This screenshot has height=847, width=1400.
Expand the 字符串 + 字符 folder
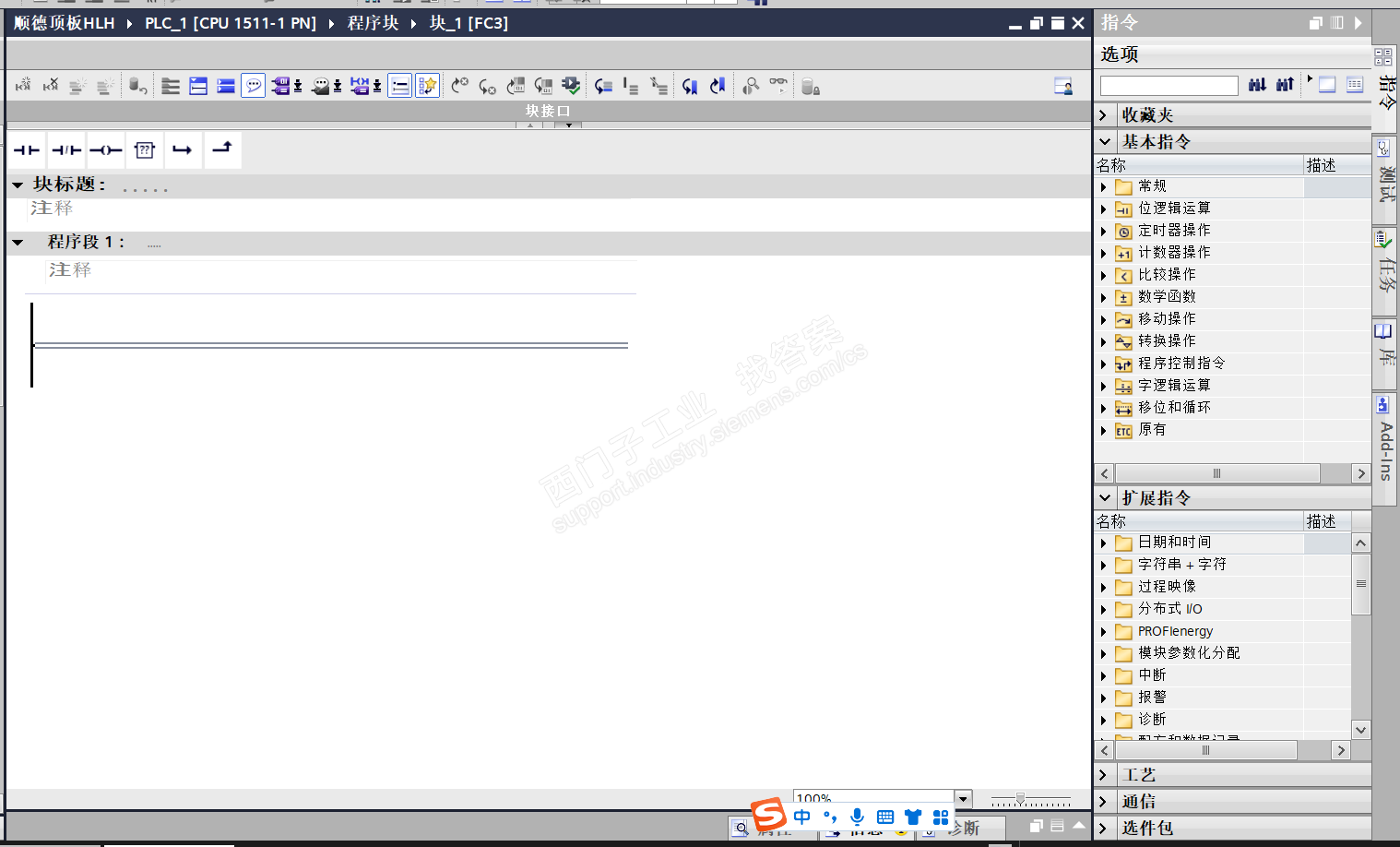click(x=1104, y=565)
